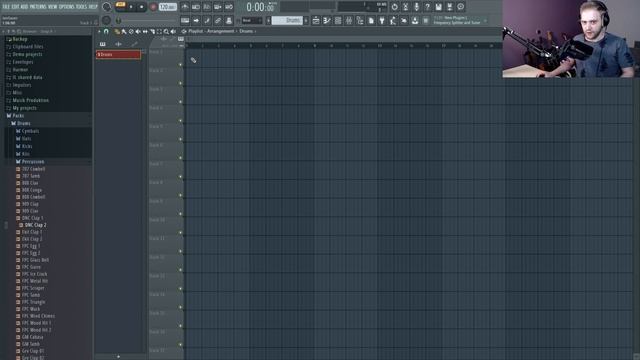Open the EDIT menu
640x360 pixels.
pos(16,7)
